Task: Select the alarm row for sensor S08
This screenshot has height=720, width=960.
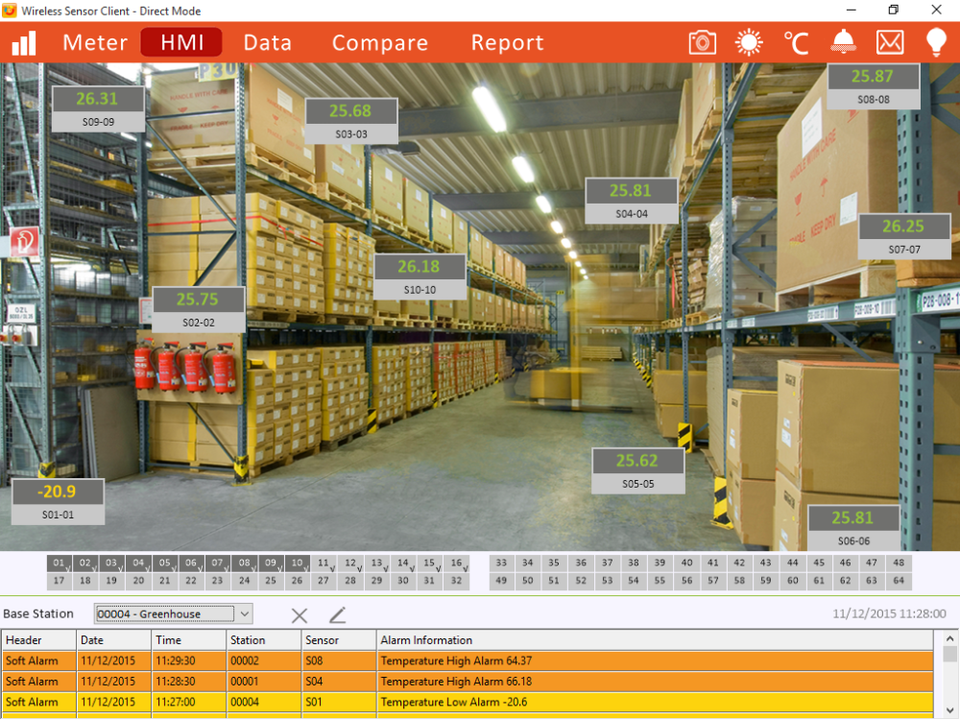Action: 468,661
